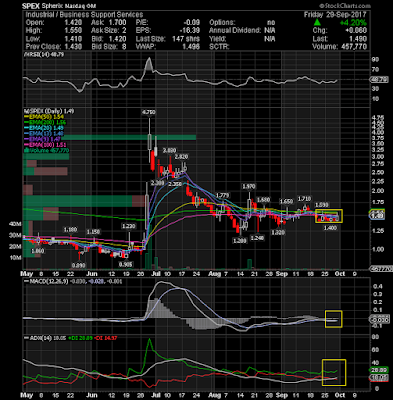Click the 1.970 high label in August

pos(249,187)
